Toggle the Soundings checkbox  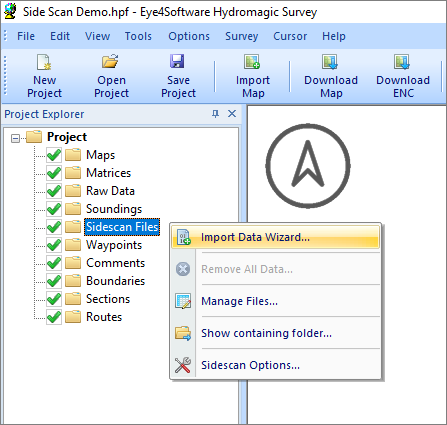(x=54, y=209)
